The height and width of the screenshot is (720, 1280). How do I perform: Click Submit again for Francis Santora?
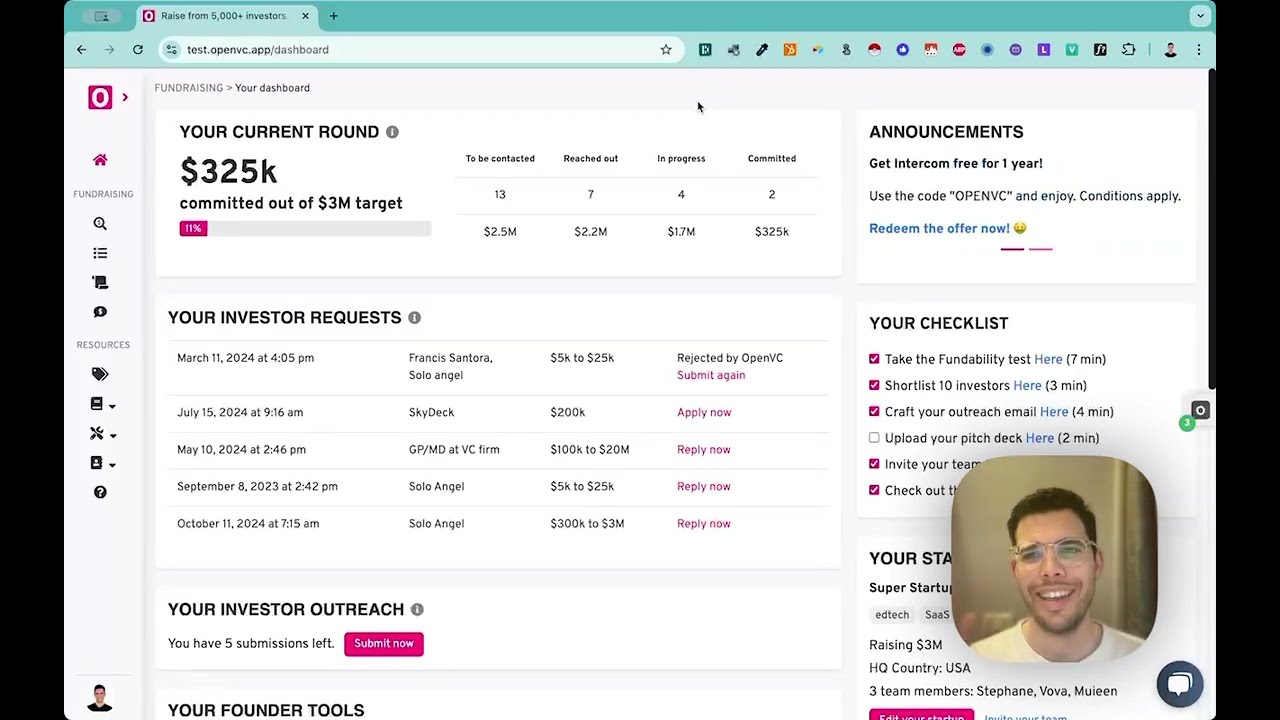(x=711, y=376)
